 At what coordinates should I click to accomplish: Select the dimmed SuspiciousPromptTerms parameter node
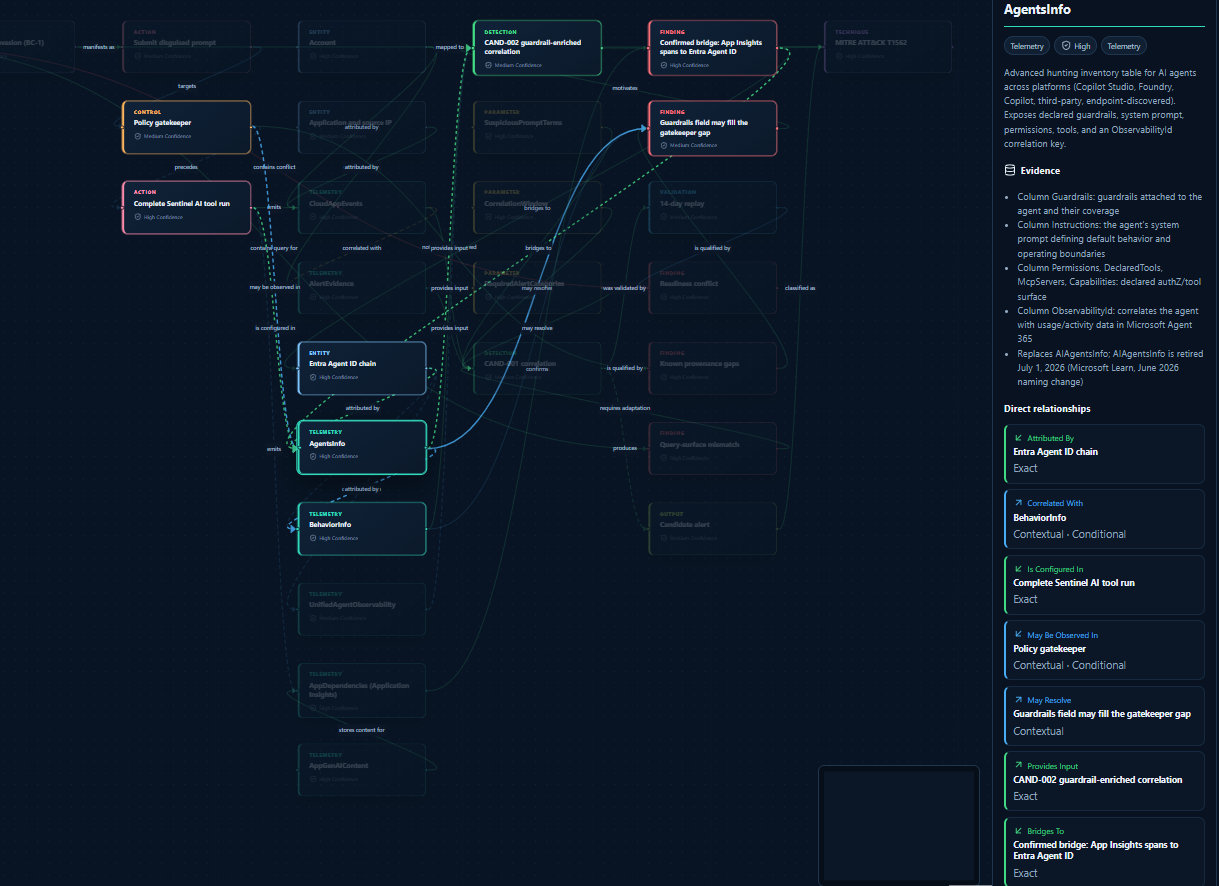click(537, 127)
